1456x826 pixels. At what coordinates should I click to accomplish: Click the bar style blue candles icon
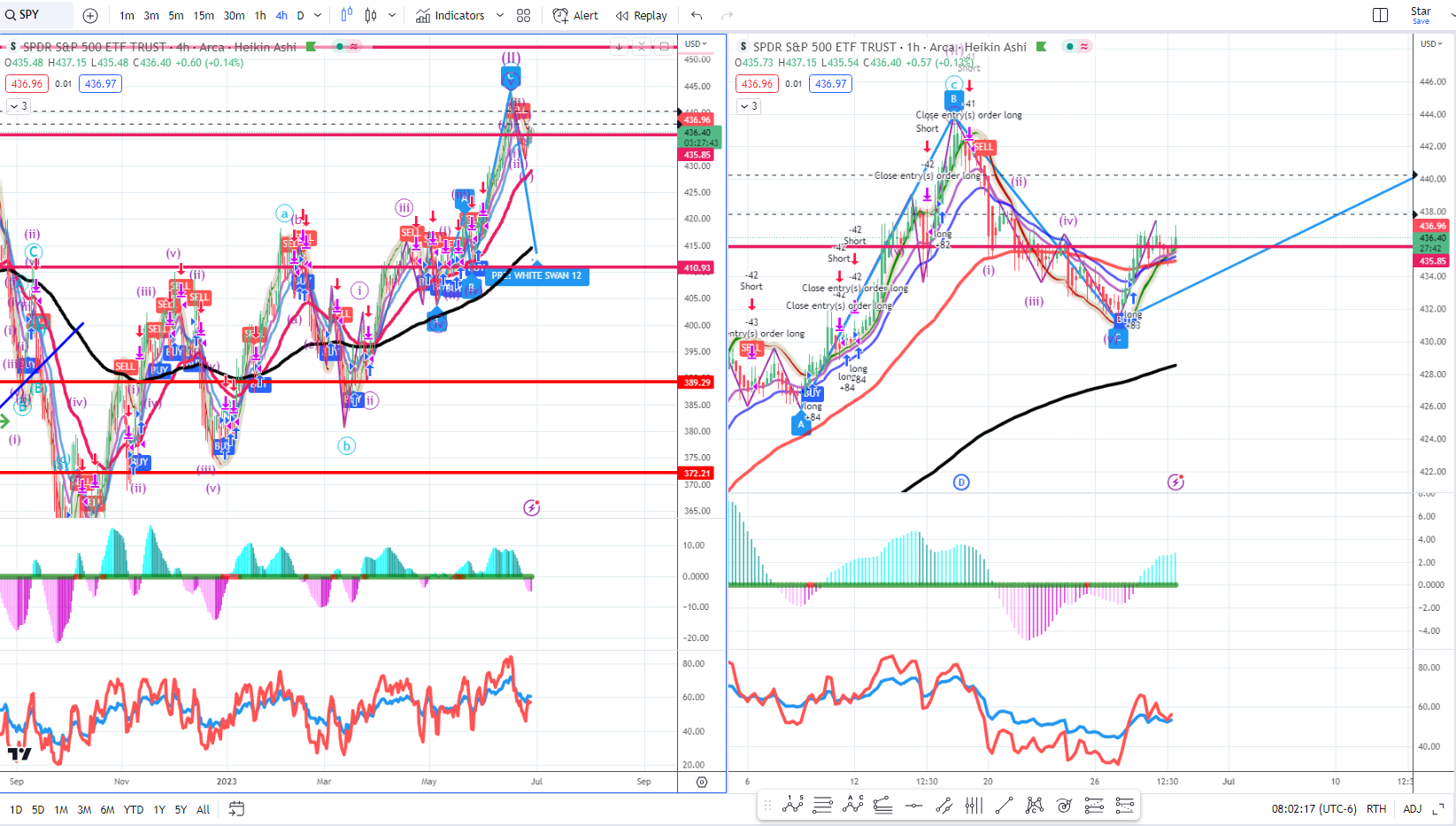point(346,15)
